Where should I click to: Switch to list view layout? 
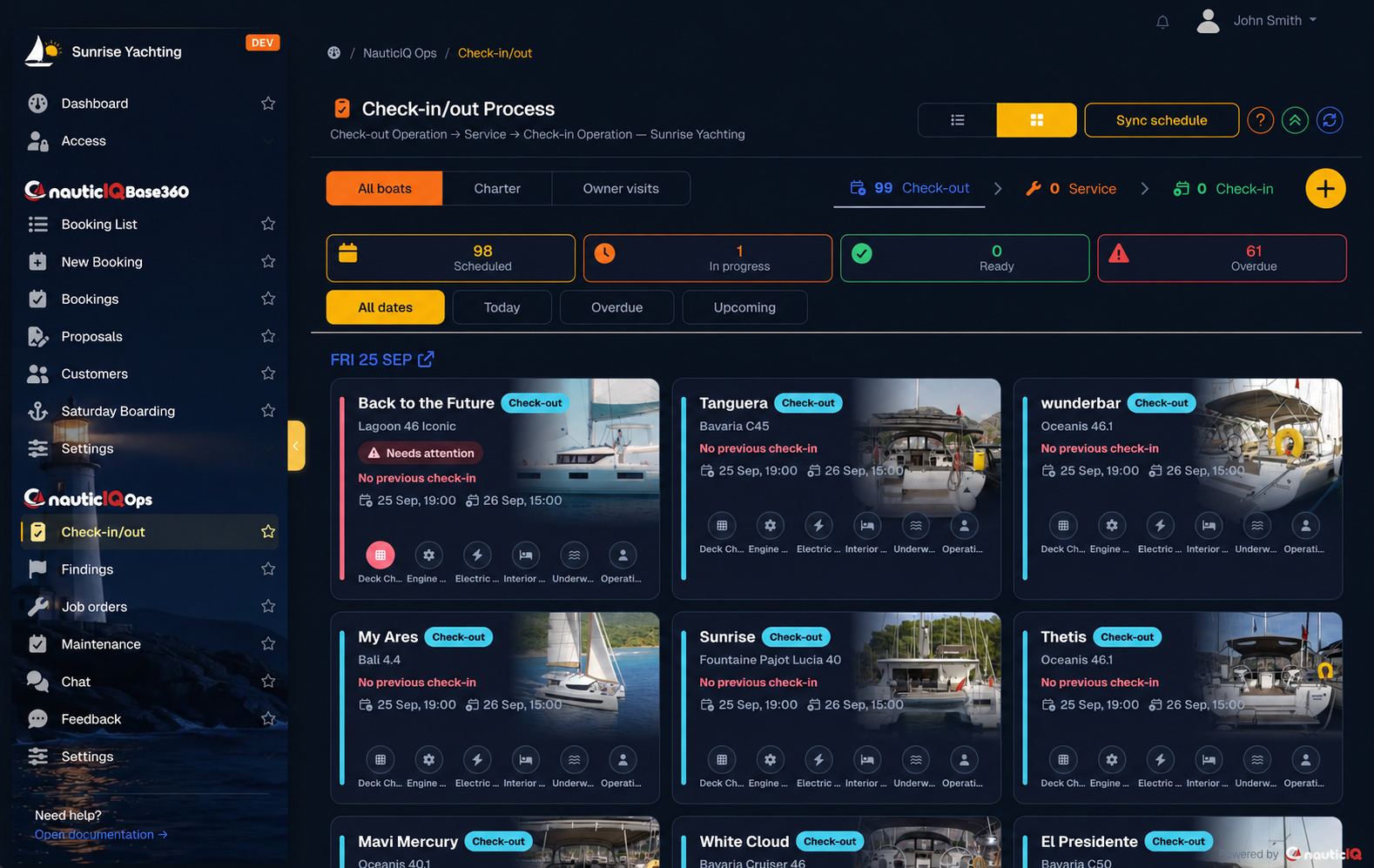[958, 120]
